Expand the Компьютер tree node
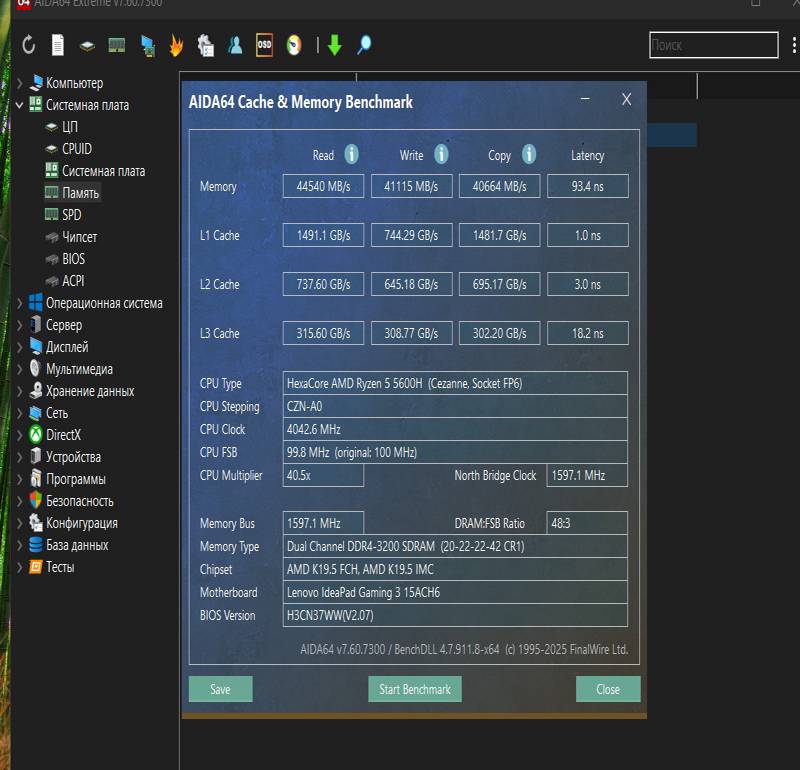 coord(20,83)
